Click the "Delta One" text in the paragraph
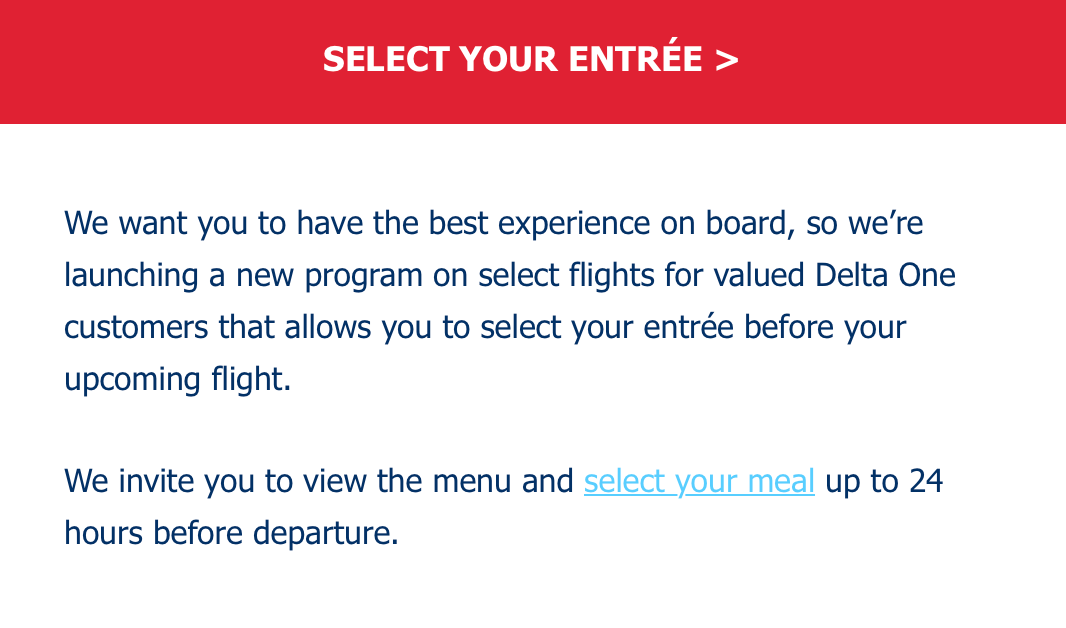Image resolution: width=1066 pixels, height=628 pixels. pos(885,275)
